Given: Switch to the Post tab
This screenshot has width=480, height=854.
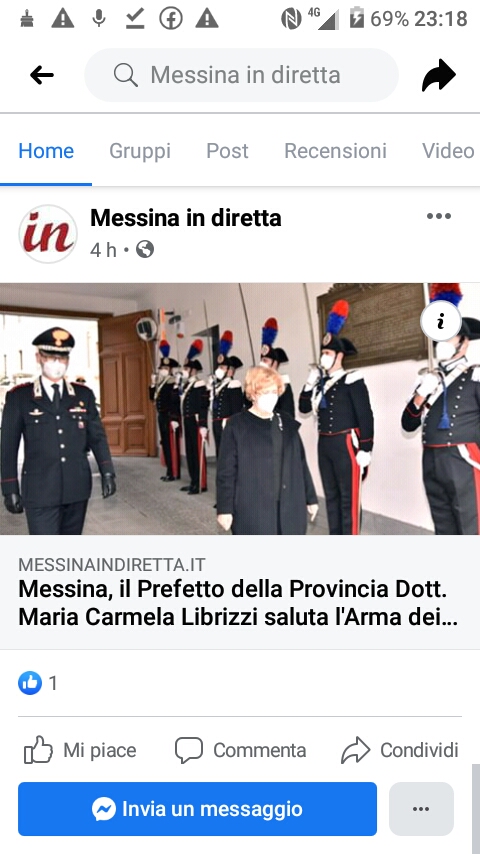Looking at the screenshot, I should pyautogui.click(x=227, y=151).
